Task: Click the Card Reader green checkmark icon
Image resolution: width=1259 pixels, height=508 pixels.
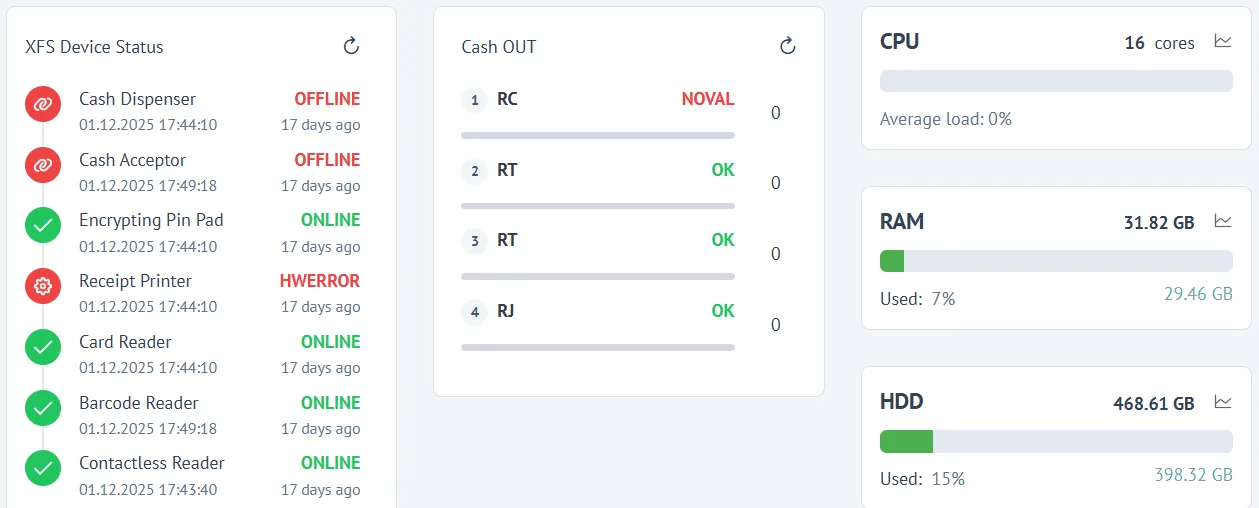Action: click(x=42, y=348)
